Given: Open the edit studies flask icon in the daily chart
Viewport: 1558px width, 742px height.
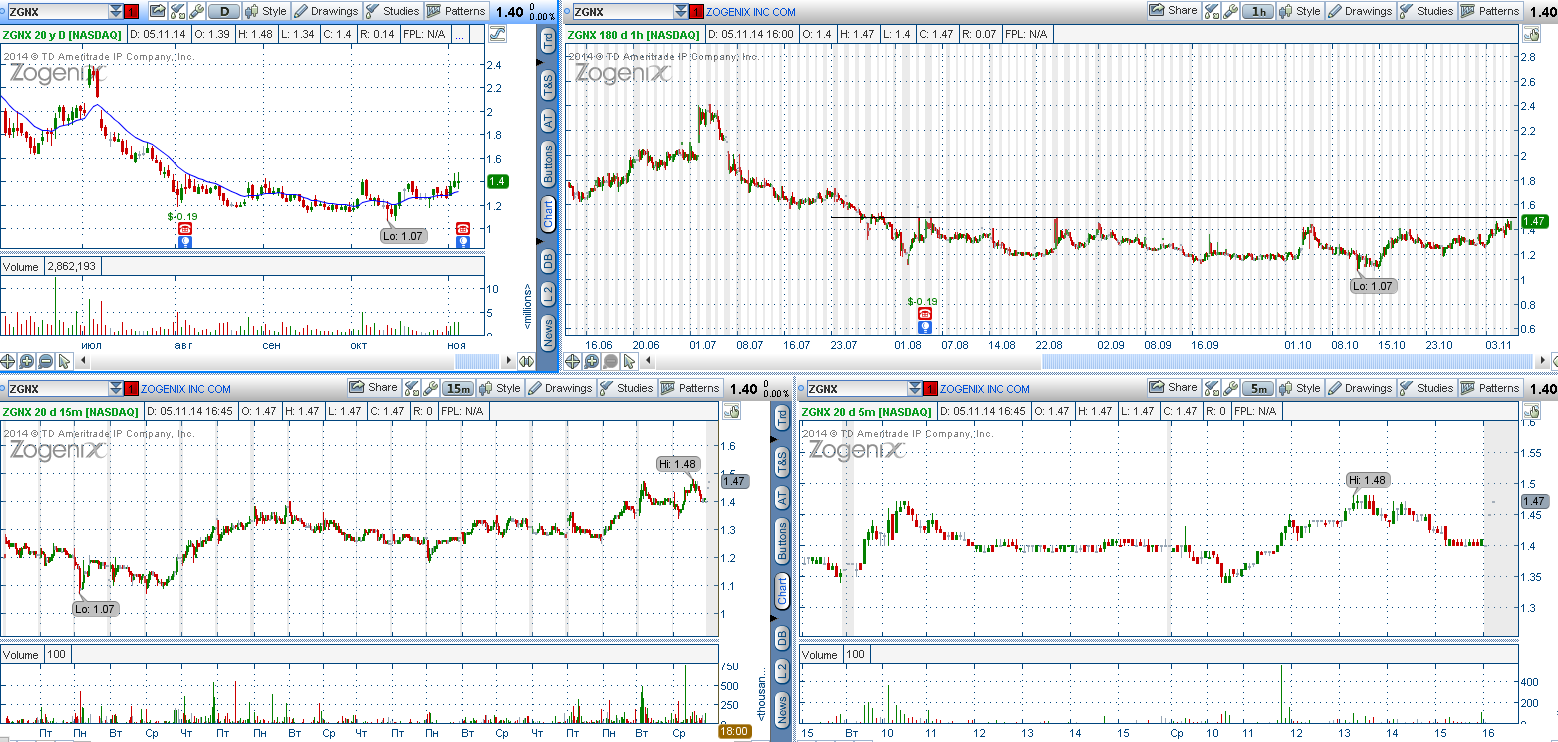Looking at the screenshot, I should point(177,12).
